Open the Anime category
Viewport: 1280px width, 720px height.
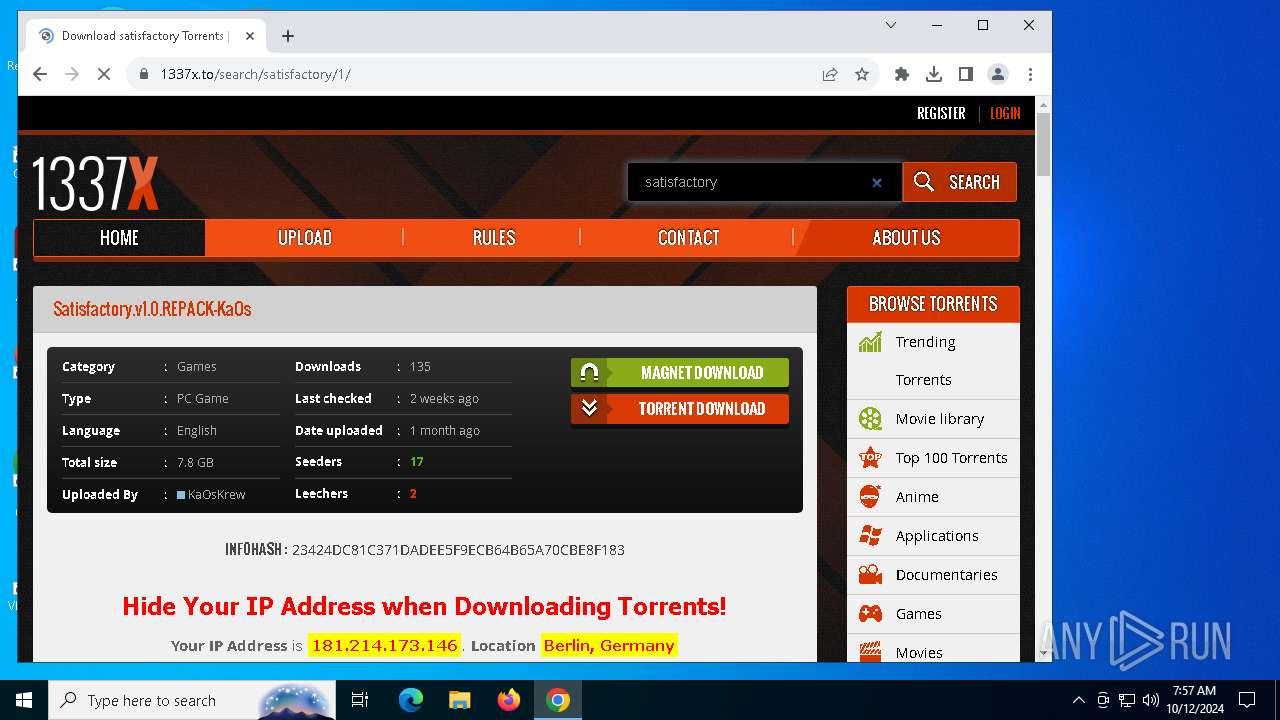(917, 497)
